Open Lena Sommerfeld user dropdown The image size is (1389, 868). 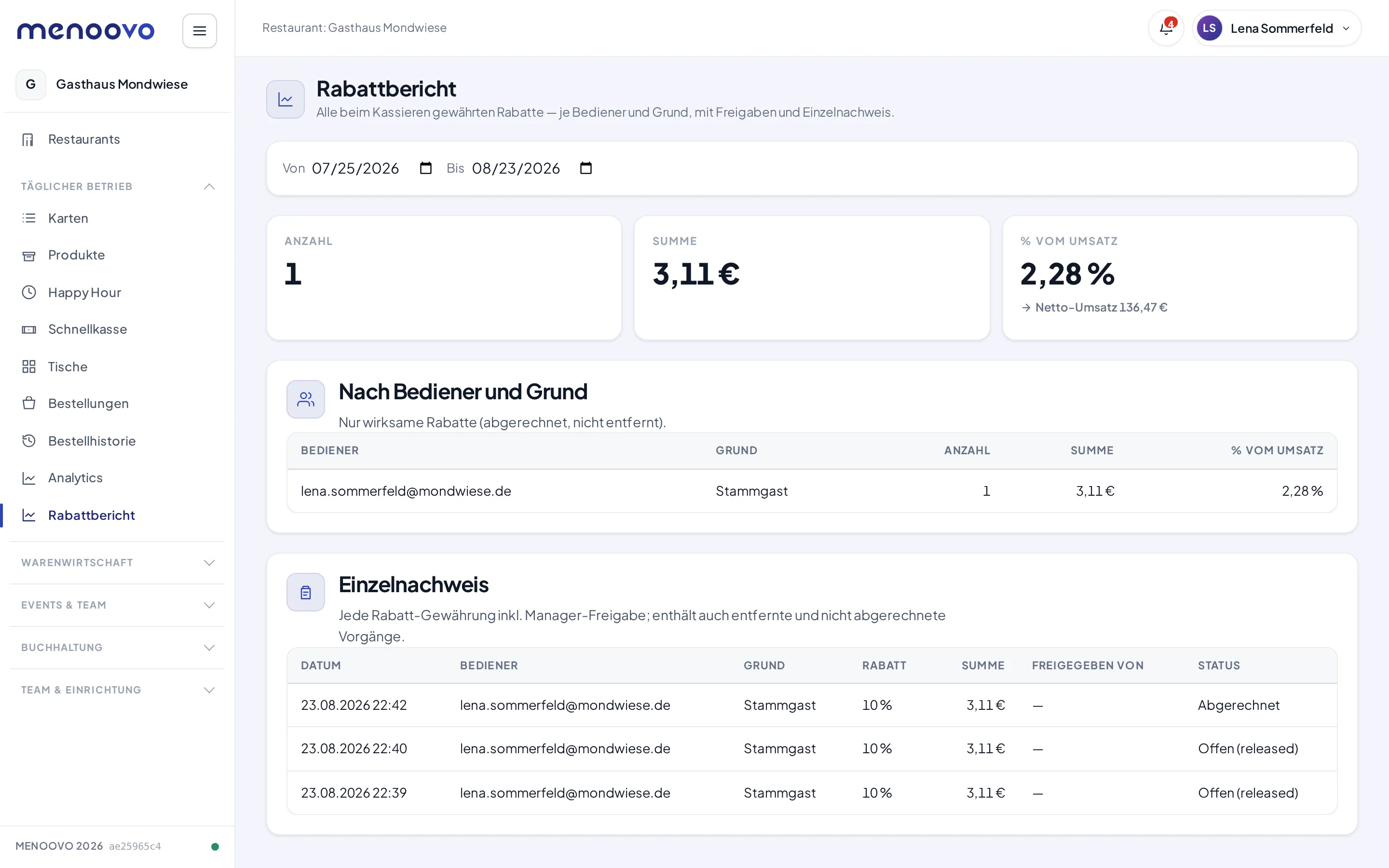tap(1277, 28)
